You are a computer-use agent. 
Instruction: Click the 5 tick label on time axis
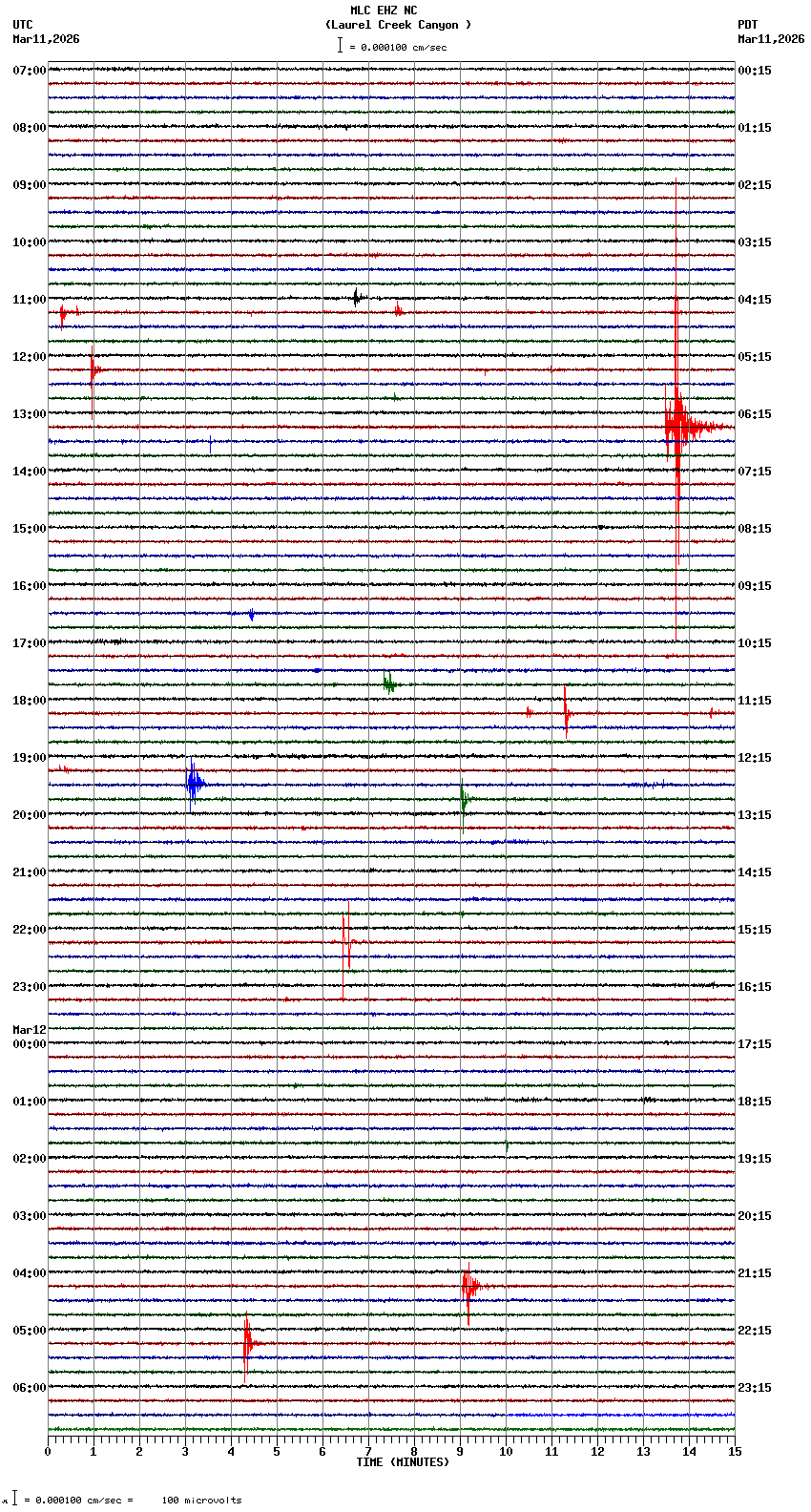[277, 1452]
